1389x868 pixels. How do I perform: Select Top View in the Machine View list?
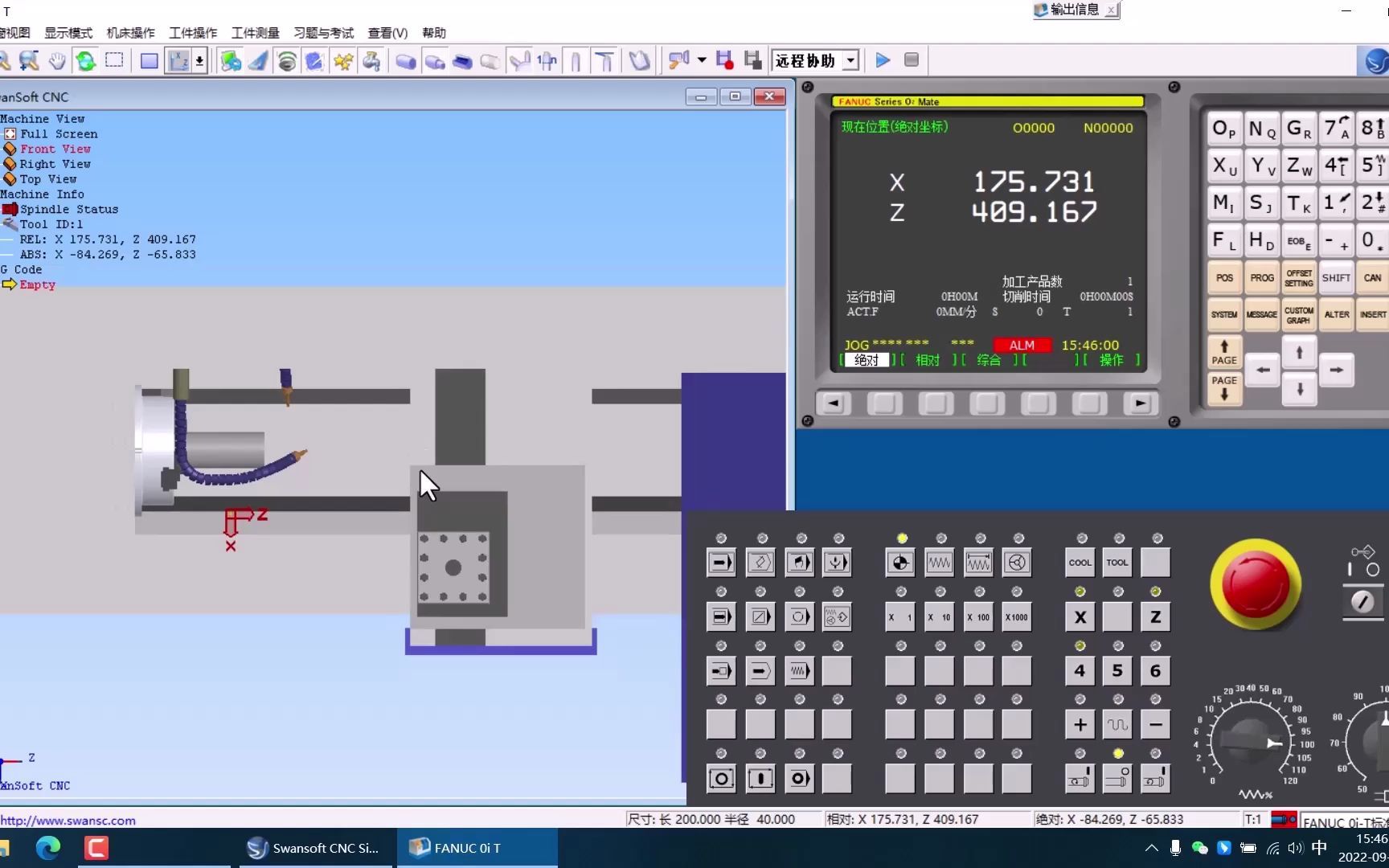[48, 179]
